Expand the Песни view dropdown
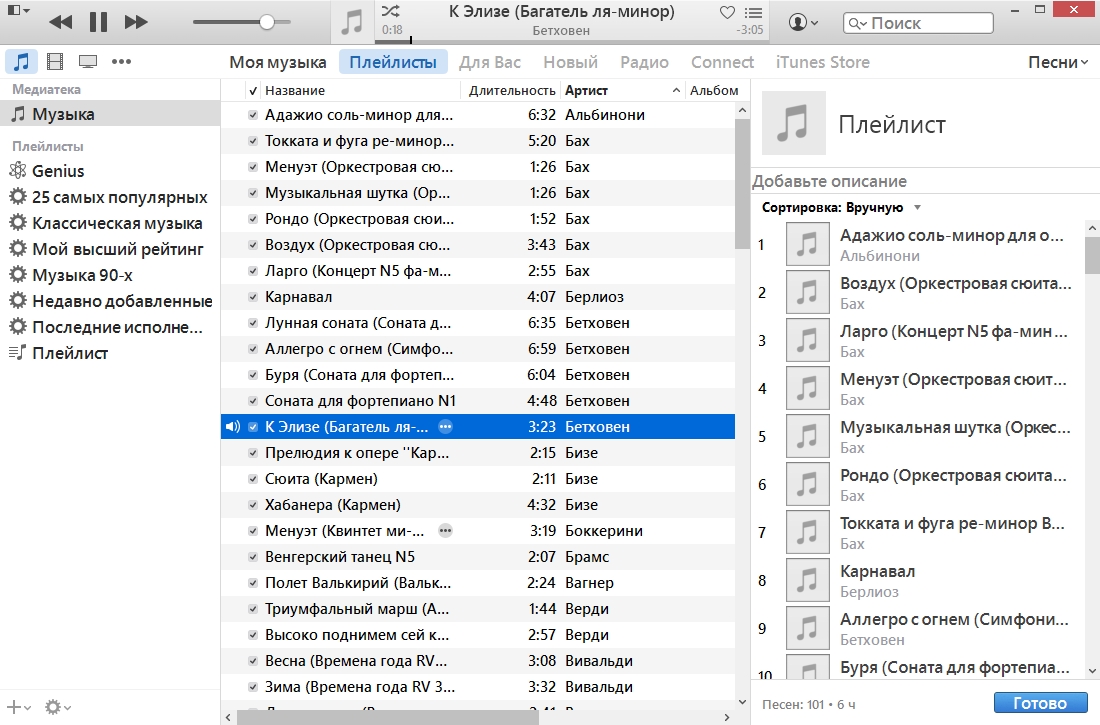 [1058, 62]
